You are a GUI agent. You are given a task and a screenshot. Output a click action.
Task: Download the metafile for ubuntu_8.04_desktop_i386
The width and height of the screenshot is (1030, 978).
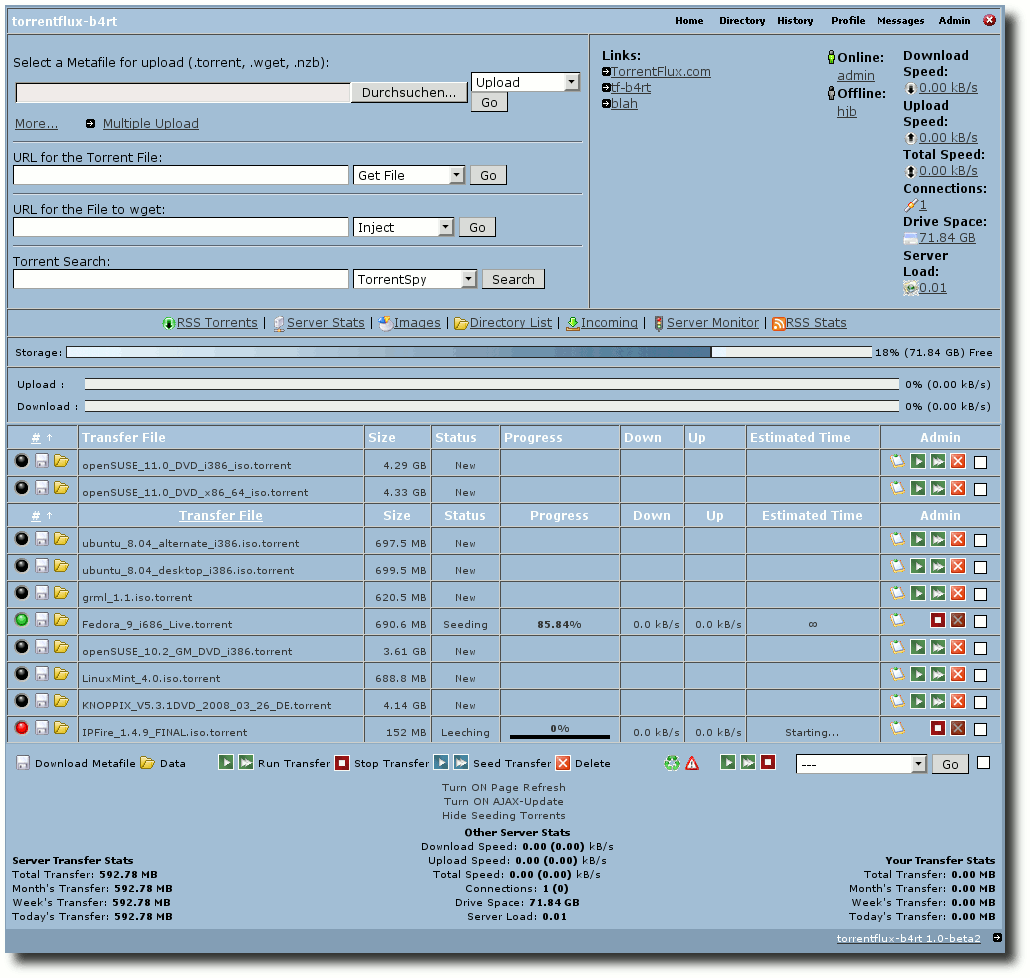point(41,566)
